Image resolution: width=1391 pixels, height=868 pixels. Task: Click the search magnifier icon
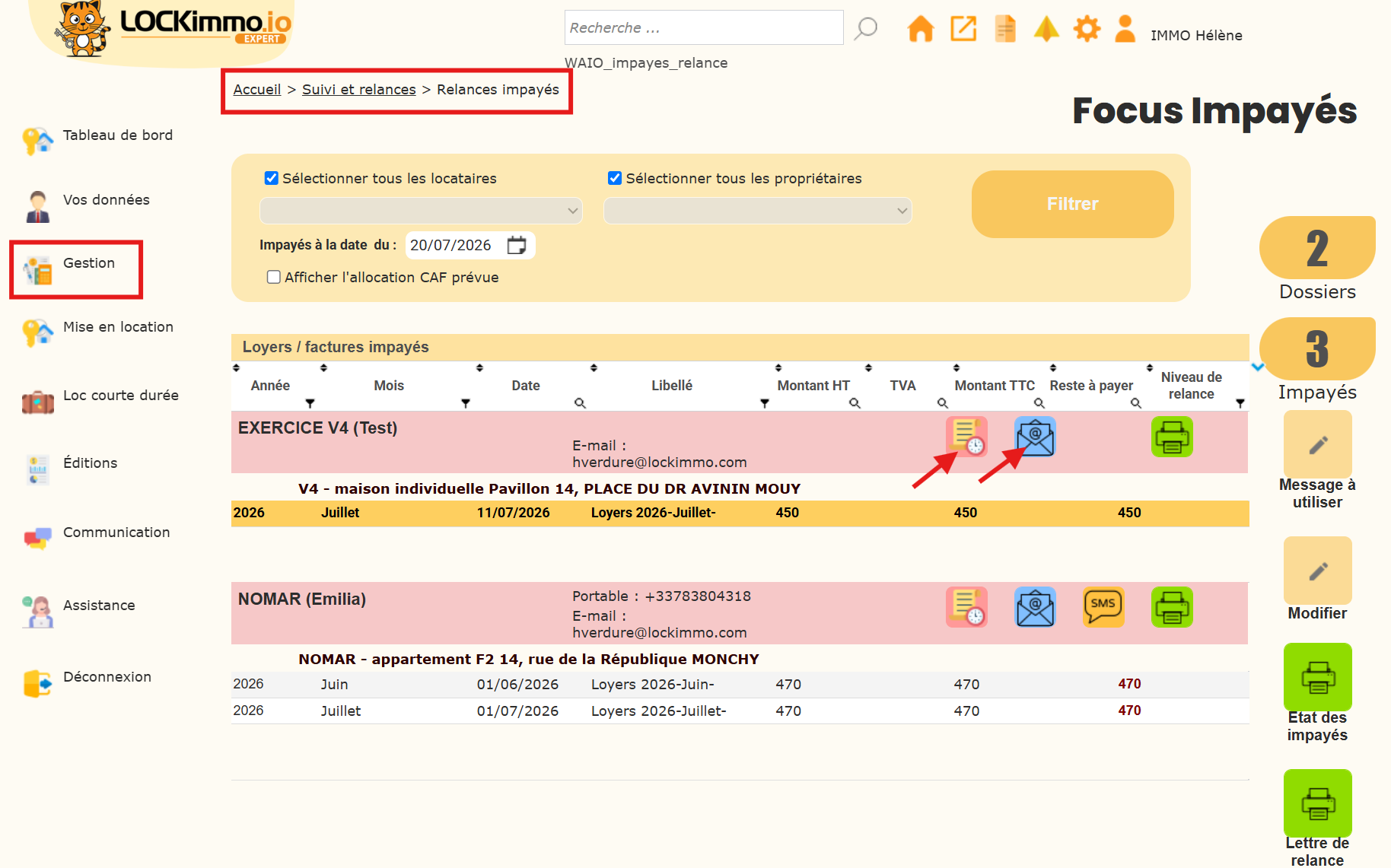tap(865, 29)
